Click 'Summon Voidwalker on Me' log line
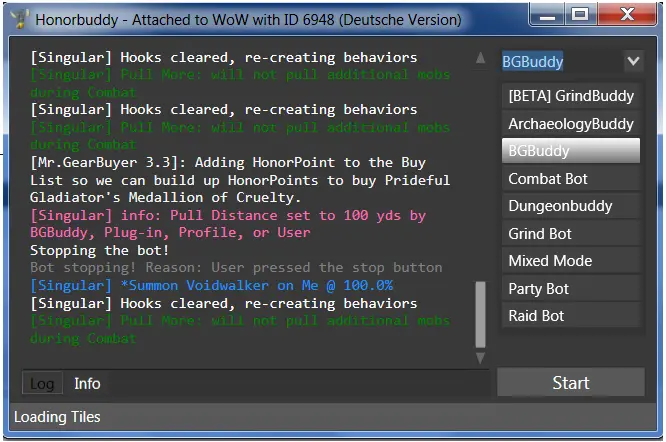The height and width of the screenshot is (442, 666). 212,285
